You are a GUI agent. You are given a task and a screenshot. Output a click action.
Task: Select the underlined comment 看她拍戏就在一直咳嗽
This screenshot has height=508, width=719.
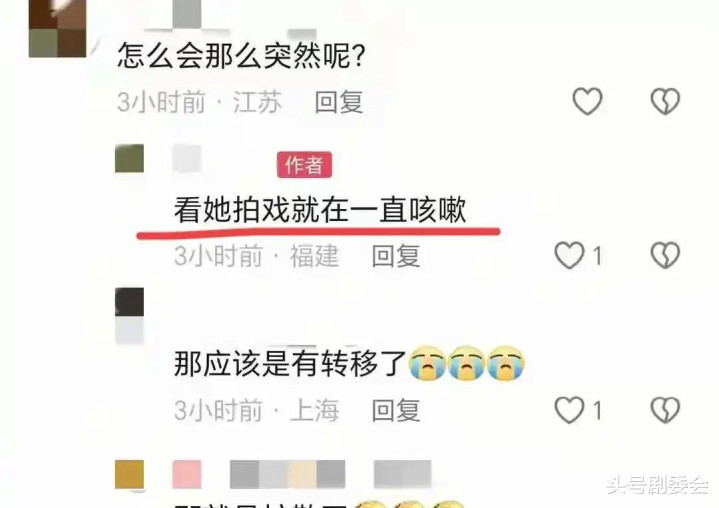pyautogui.click(x=320, y=210)
